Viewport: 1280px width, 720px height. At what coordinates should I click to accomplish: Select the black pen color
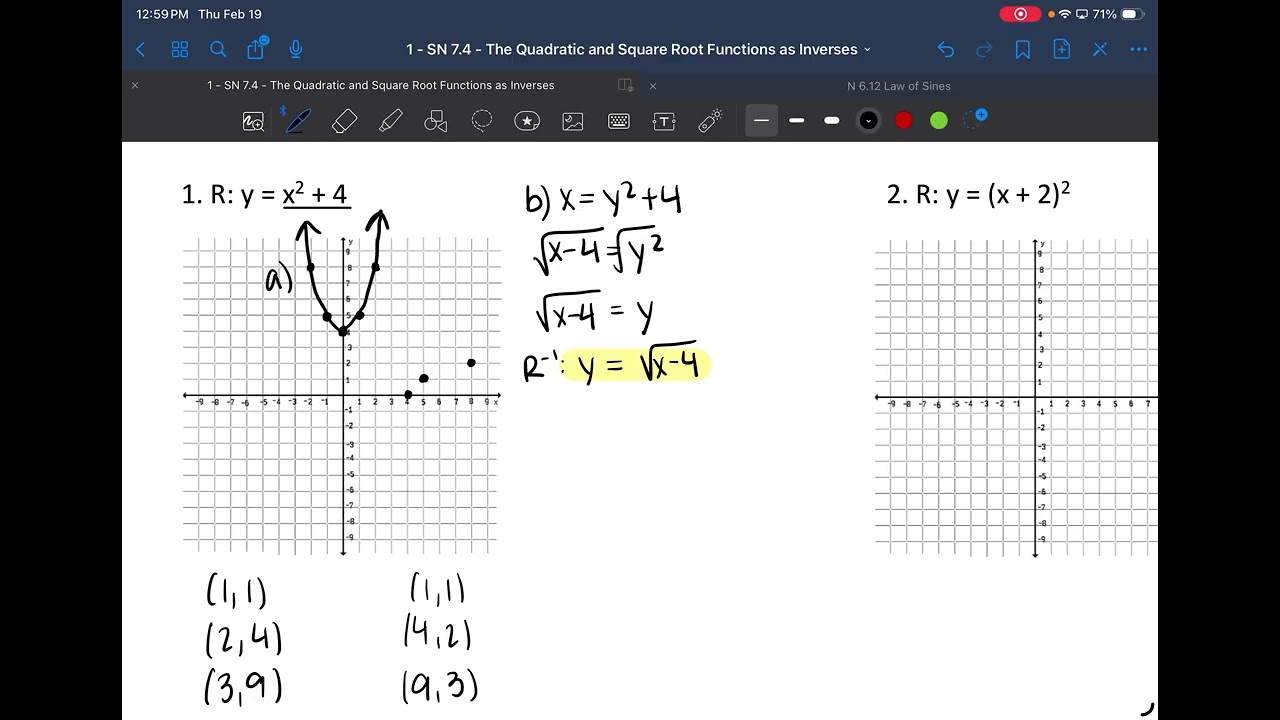click(868, 120)
